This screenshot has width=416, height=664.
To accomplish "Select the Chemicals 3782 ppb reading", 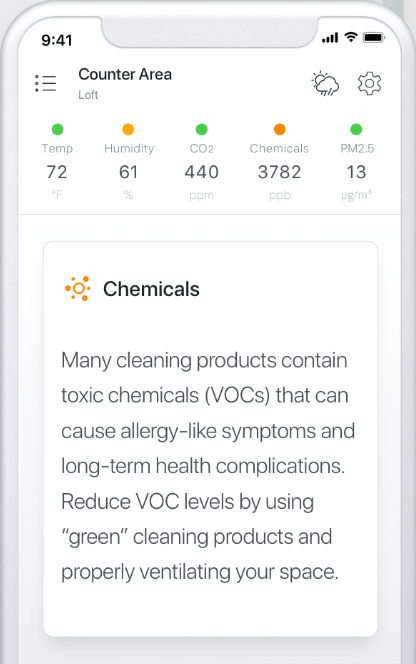I will pyautogui.click(x=280, y=162).
